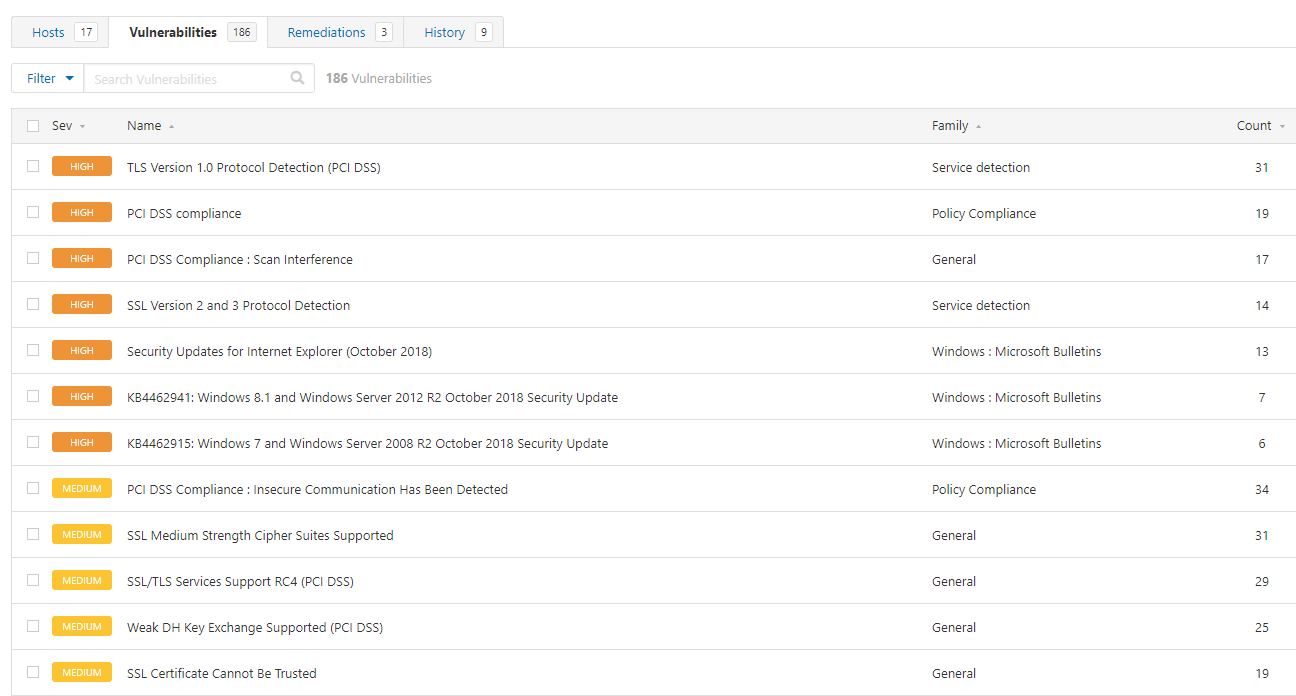Image resolution: width=1296 pixels, height=696 pixels.
Task: Switch to the Hosts tab
Action: 49,32
